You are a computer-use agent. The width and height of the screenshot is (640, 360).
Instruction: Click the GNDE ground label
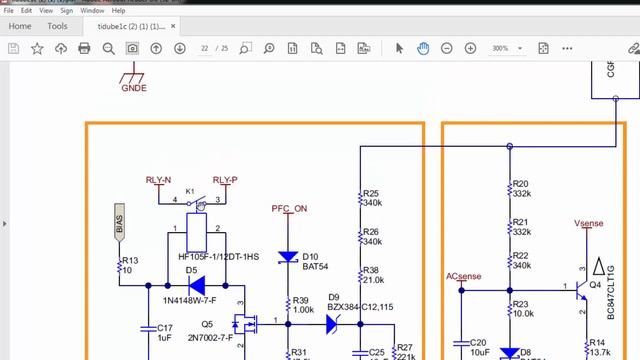point(134,88)
